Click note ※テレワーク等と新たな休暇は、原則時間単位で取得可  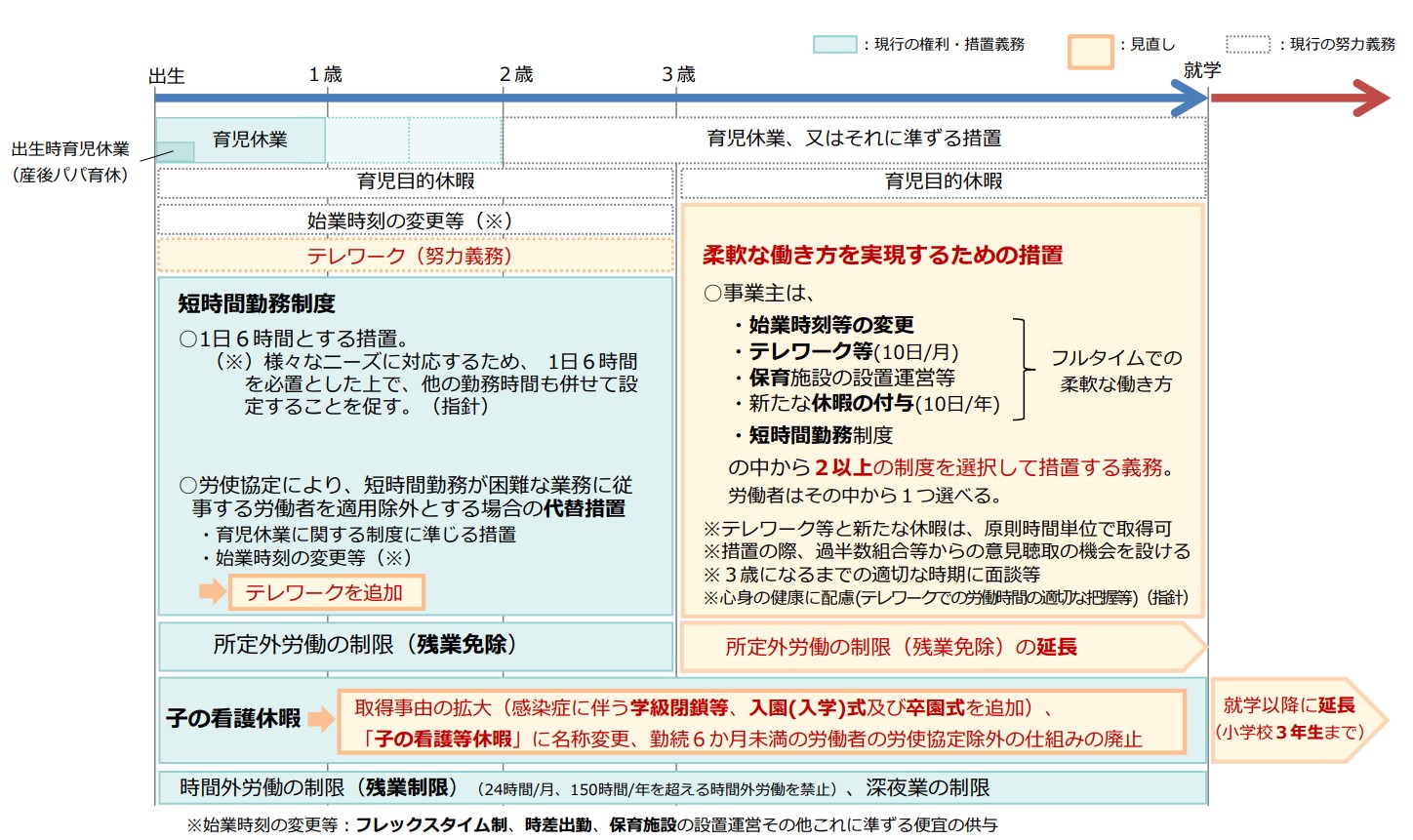pos(938,528)
